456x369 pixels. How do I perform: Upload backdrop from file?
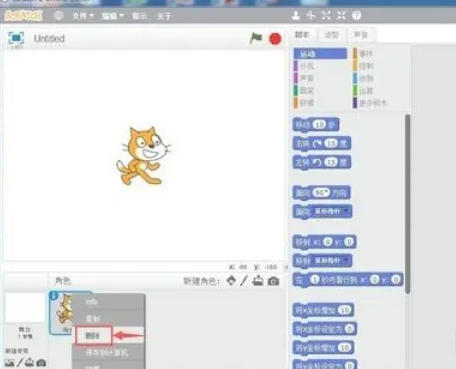[29, 362]
